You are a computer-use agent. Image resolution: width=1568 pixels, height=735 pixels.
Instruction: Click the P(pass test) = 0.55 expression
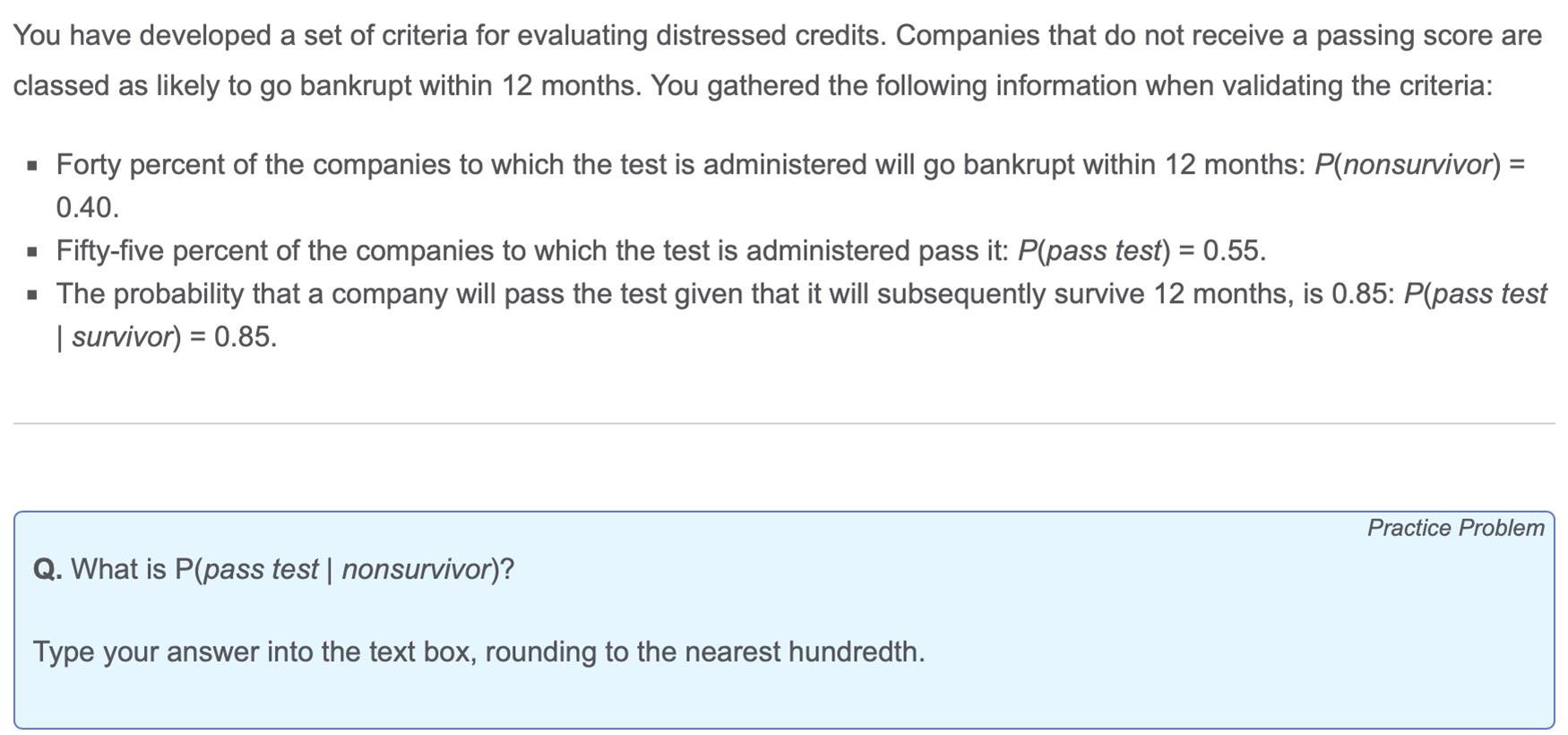1142,251
